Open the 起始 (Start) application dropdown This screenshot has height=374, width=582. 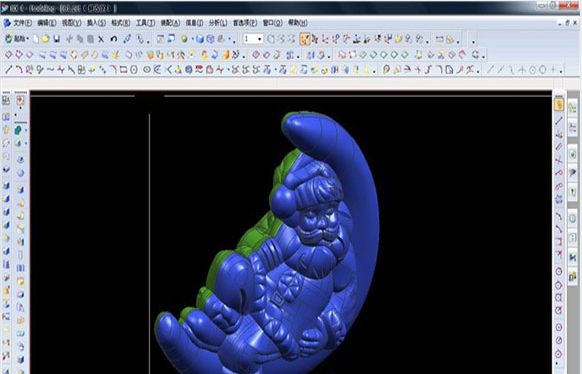tap(17, 39)
